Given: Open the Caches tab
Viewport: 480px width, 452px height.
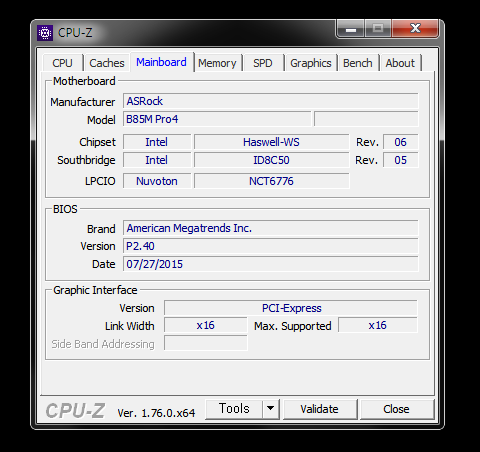Looking at the screenshot, I should pyautogui.click(x=107, y=63).
